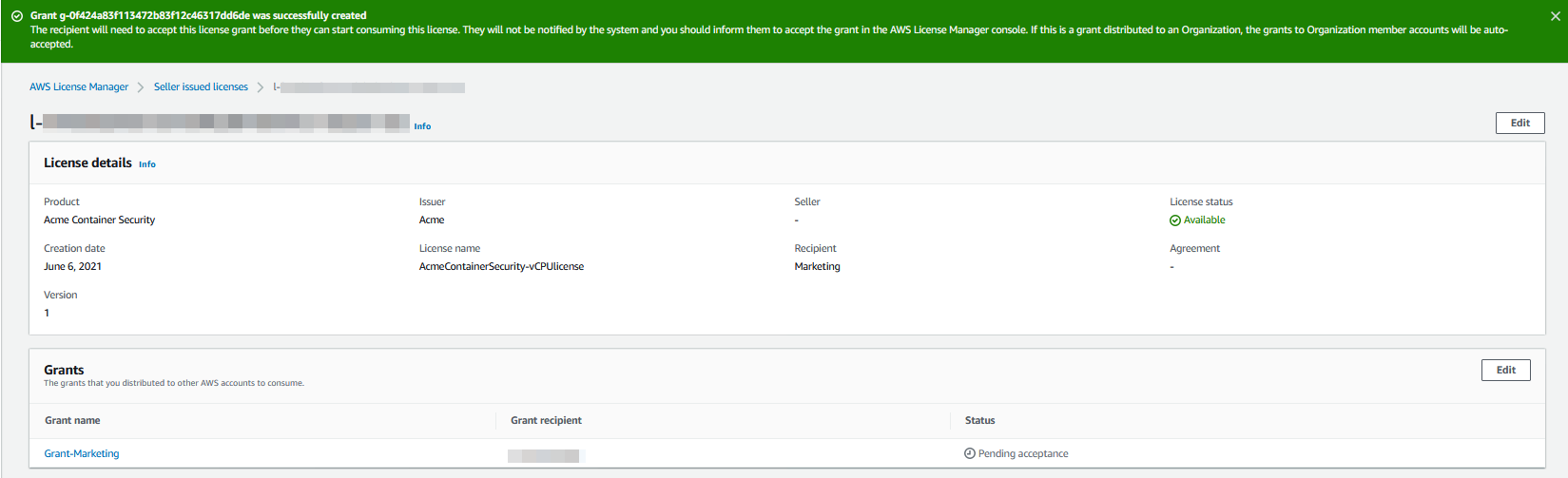The height and width of the screenshot is (478, 1568).
Task: Click the grants distributed description text
Action: click(174, 383)
